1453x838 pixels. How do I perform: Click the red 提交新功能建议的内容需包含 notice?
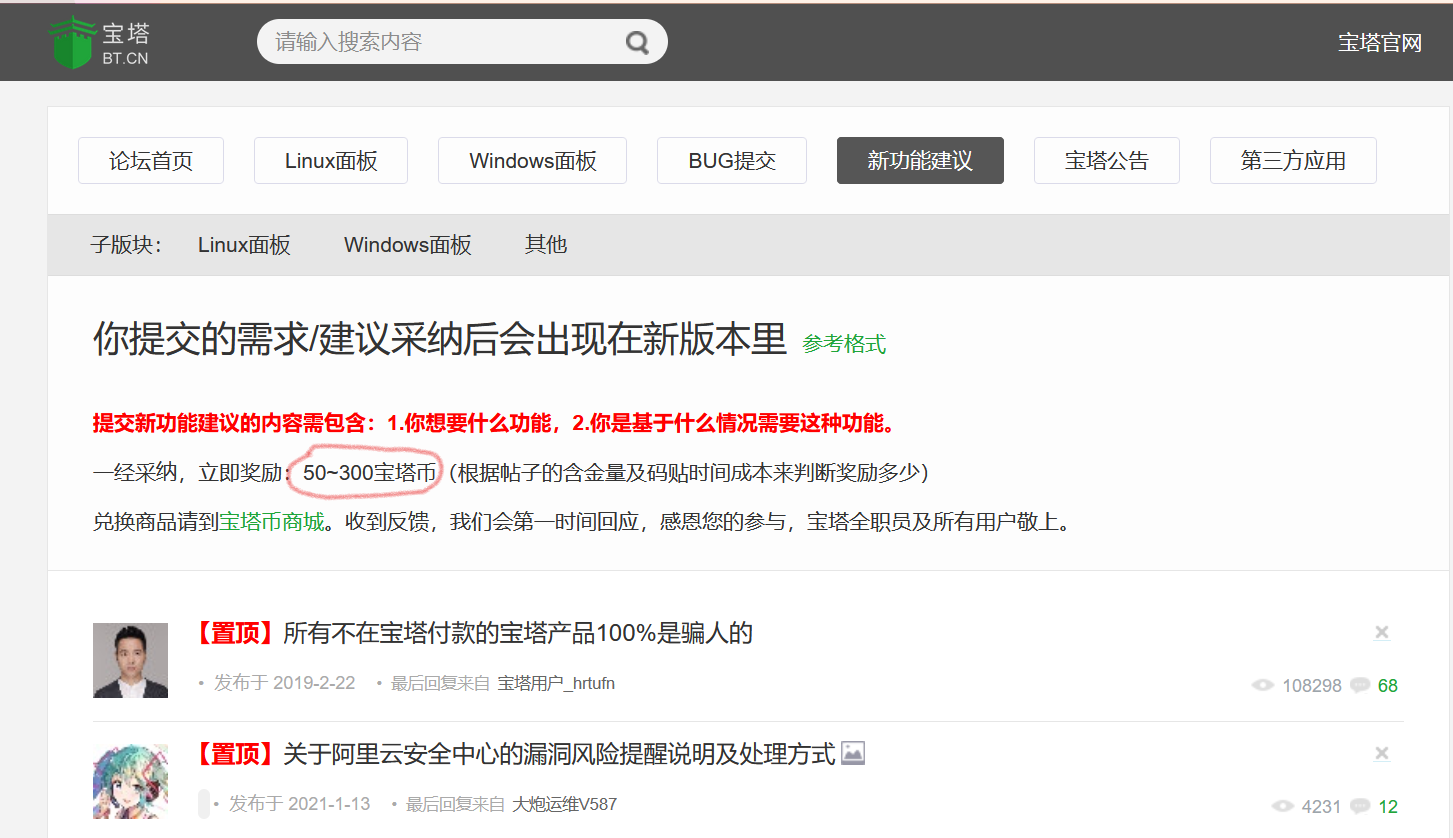point(495,423)
